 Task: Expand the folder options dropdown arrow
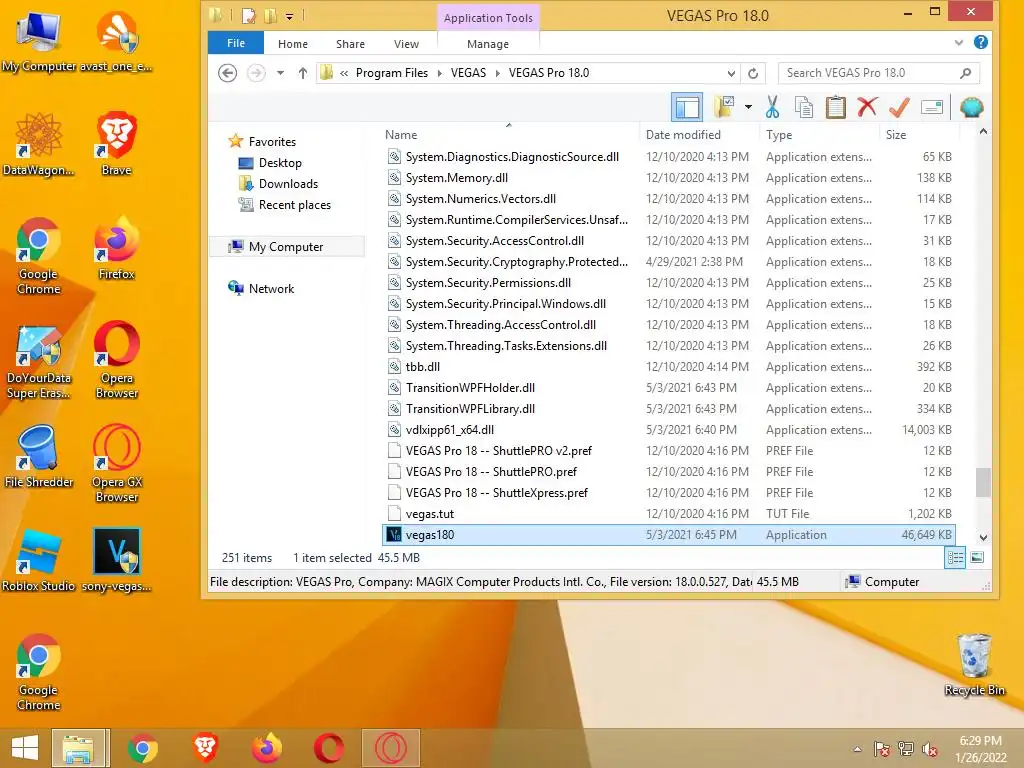[748, 107]
